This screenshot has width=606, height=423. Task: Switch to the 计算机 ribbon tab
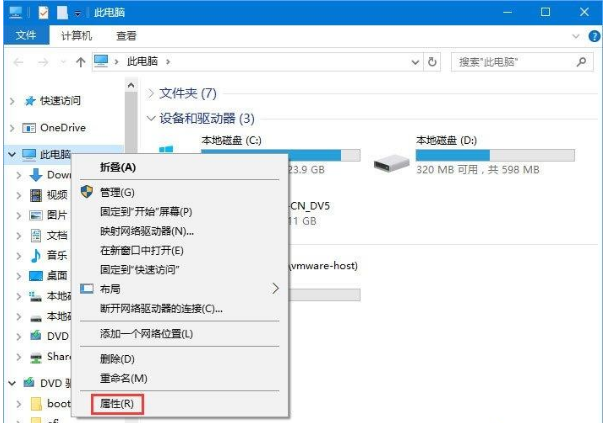[x=77, y=36]
